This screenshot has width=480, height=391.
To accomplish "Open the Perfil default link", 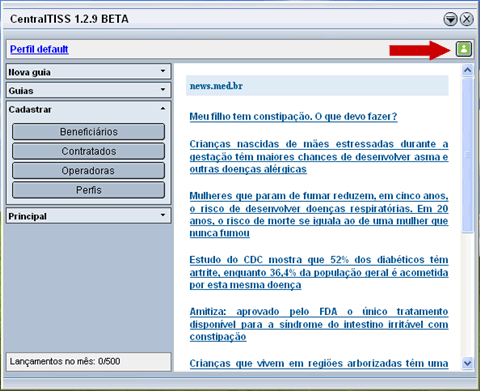I will pyautogui.click(x=39, y=49).
